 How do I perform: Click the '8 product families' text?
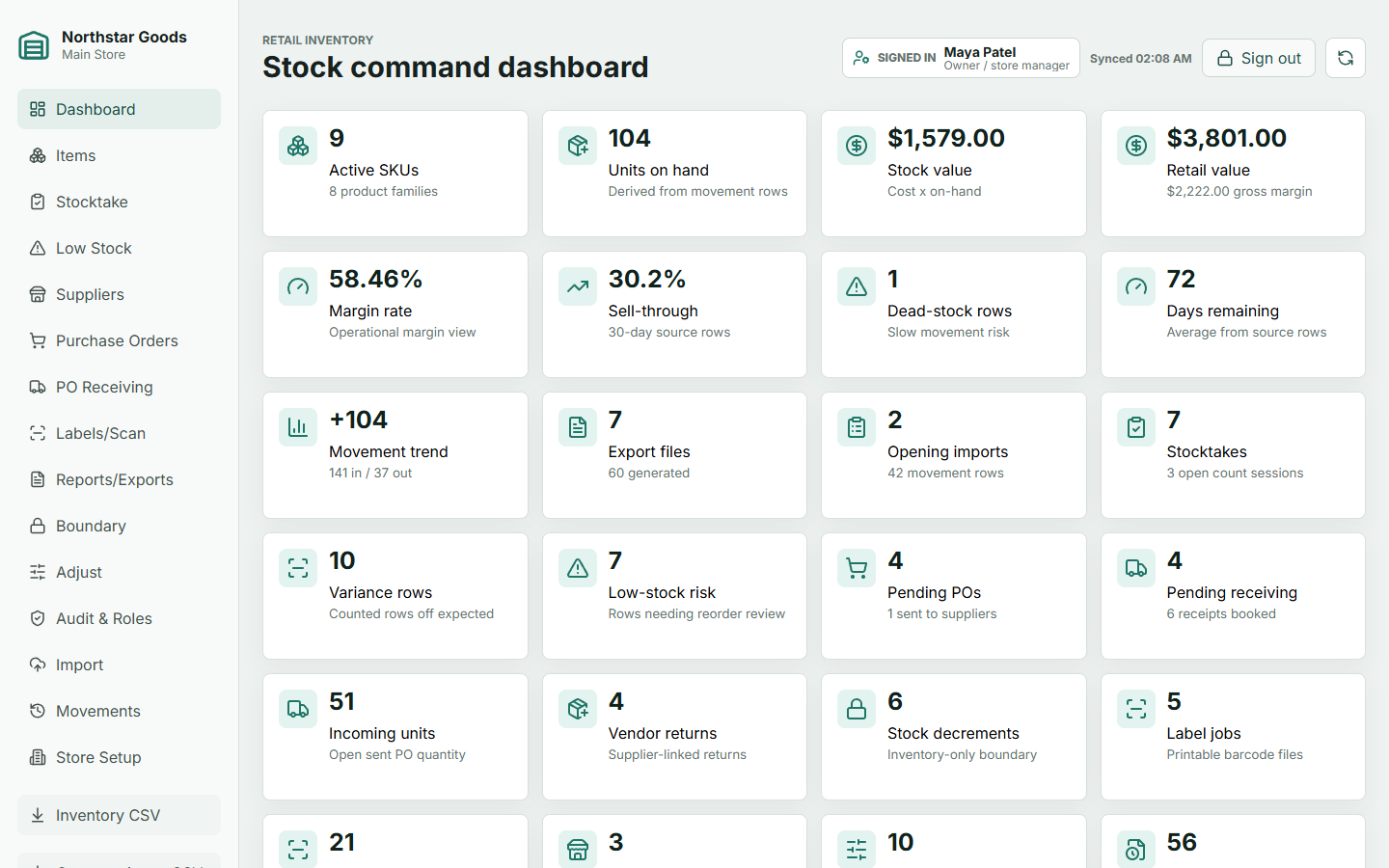pos(383,192)
